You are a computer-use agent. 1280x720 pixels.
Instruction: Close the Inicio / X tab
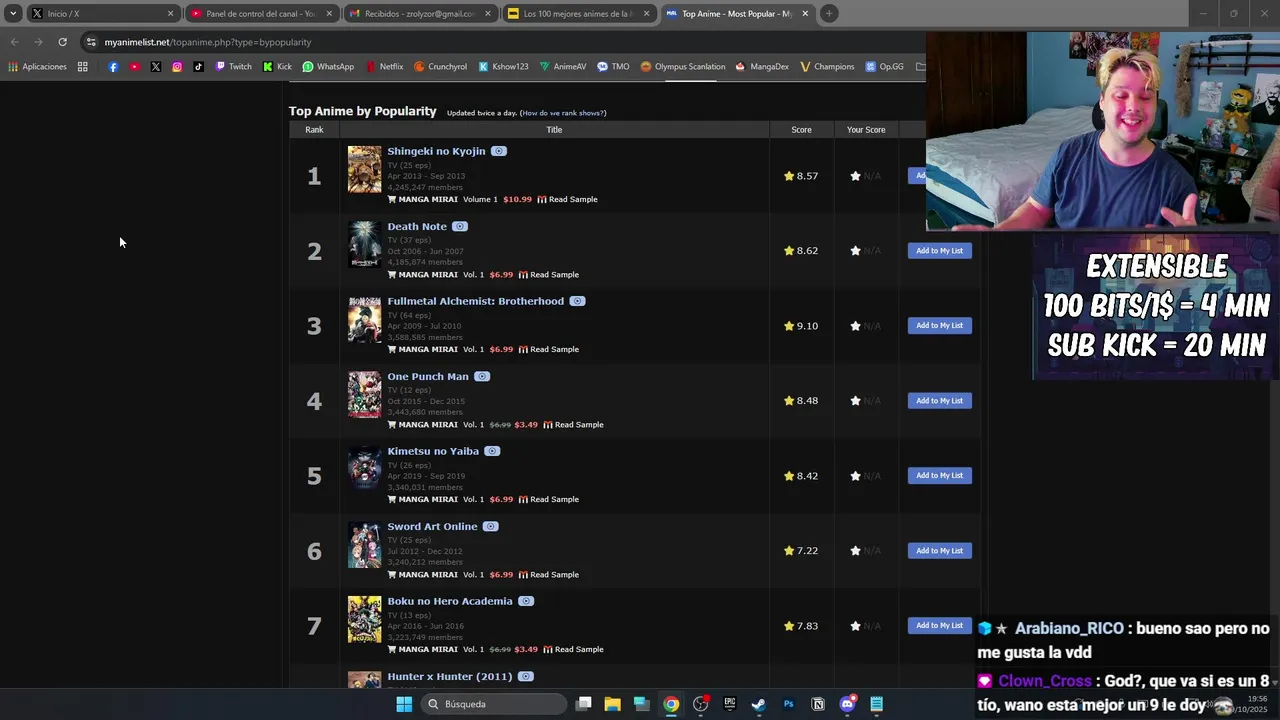coord(170,14)
